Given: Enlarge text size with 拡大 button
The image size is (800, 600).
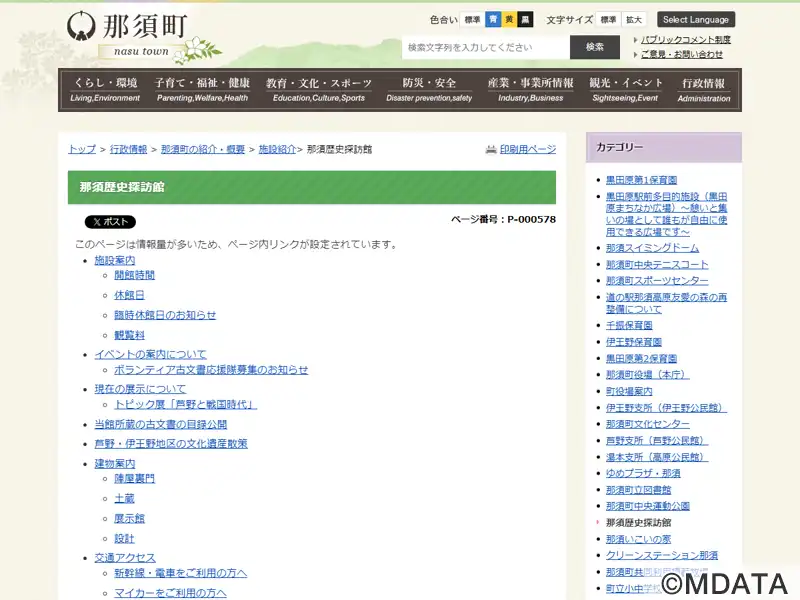Looking at the screenshot, I should pyautogui.click(x=634, y=19).
